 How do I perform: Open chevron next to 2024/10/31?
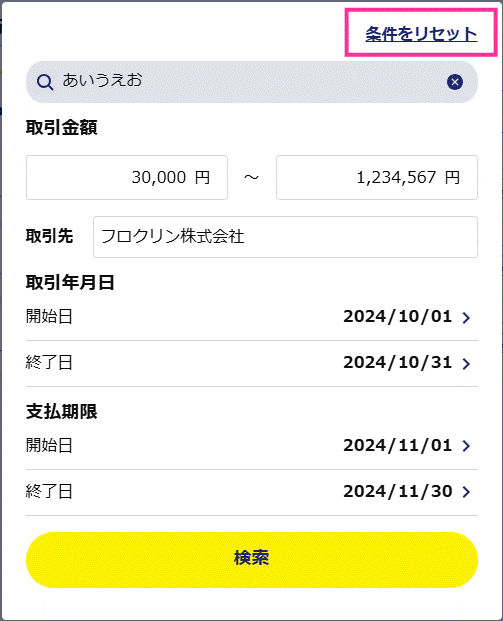click(466, 364)
